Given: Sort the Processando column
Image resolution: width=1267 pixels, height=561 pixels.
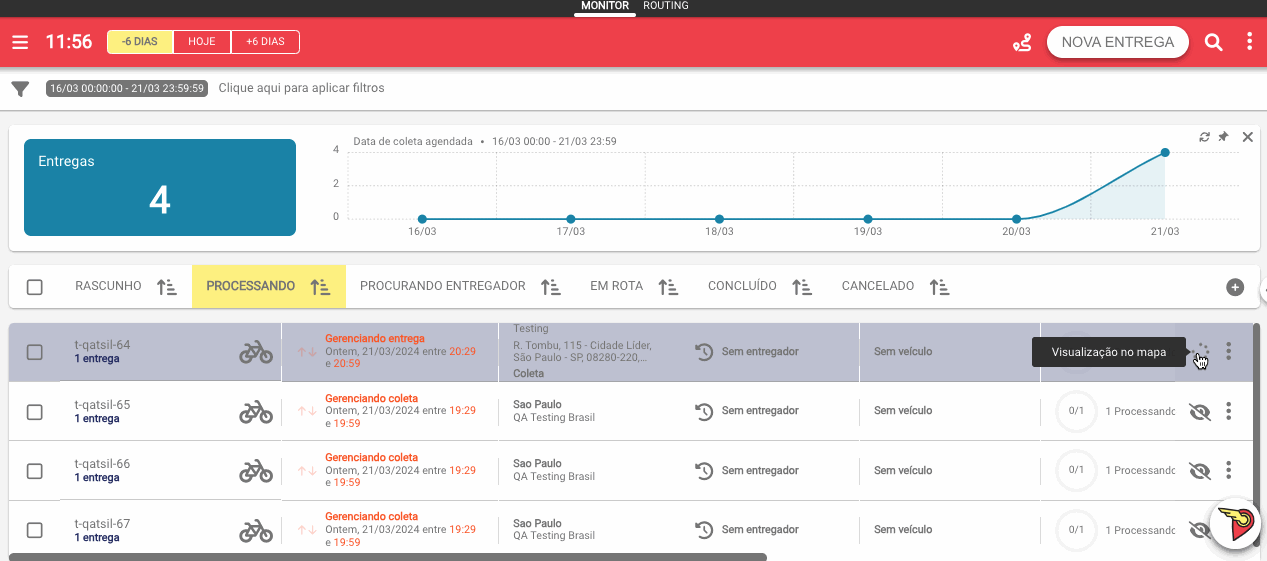Looking at the screenshot, I should [320, 287].
